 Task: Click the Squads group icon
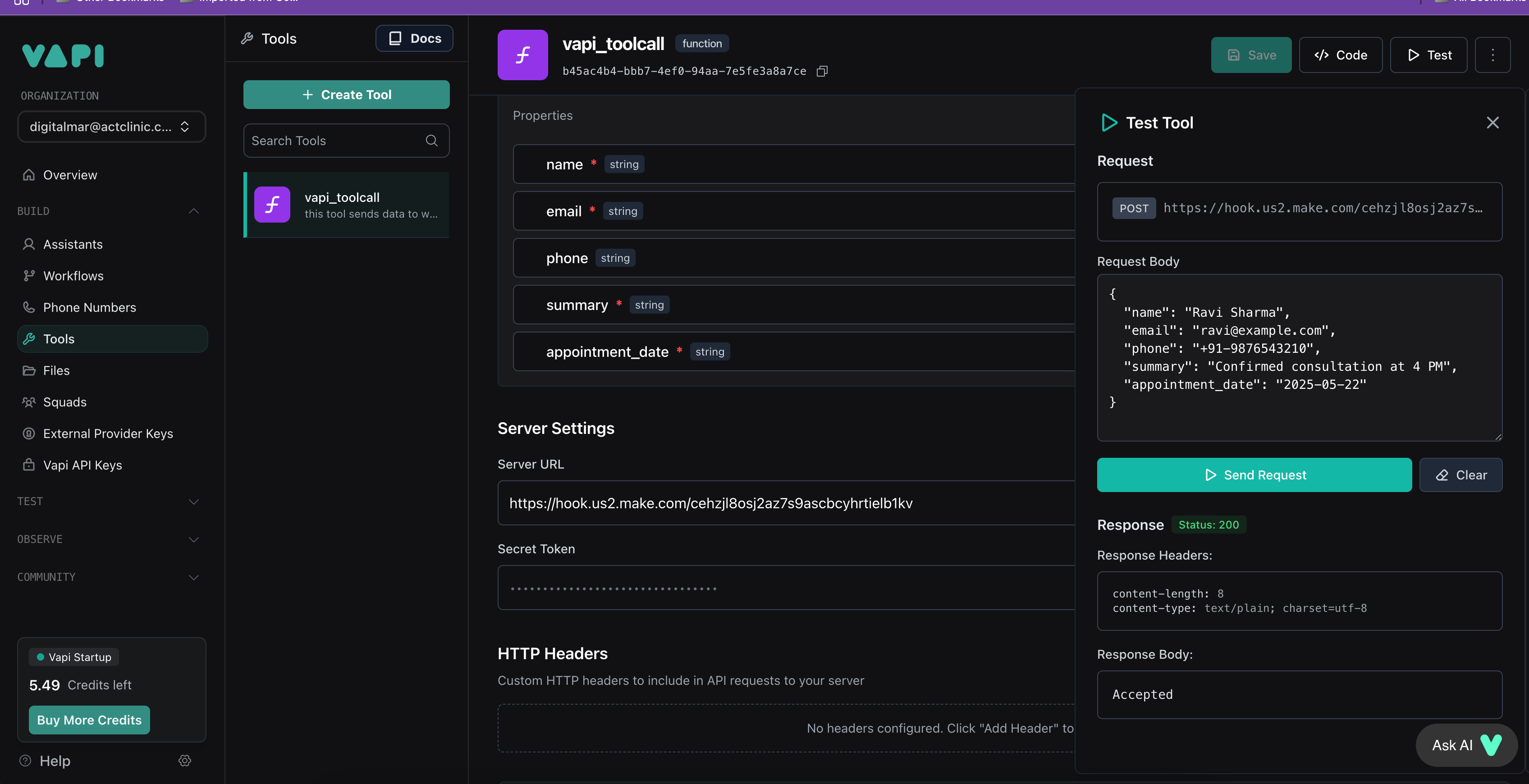pyautogui.click(x=28, y=402)
